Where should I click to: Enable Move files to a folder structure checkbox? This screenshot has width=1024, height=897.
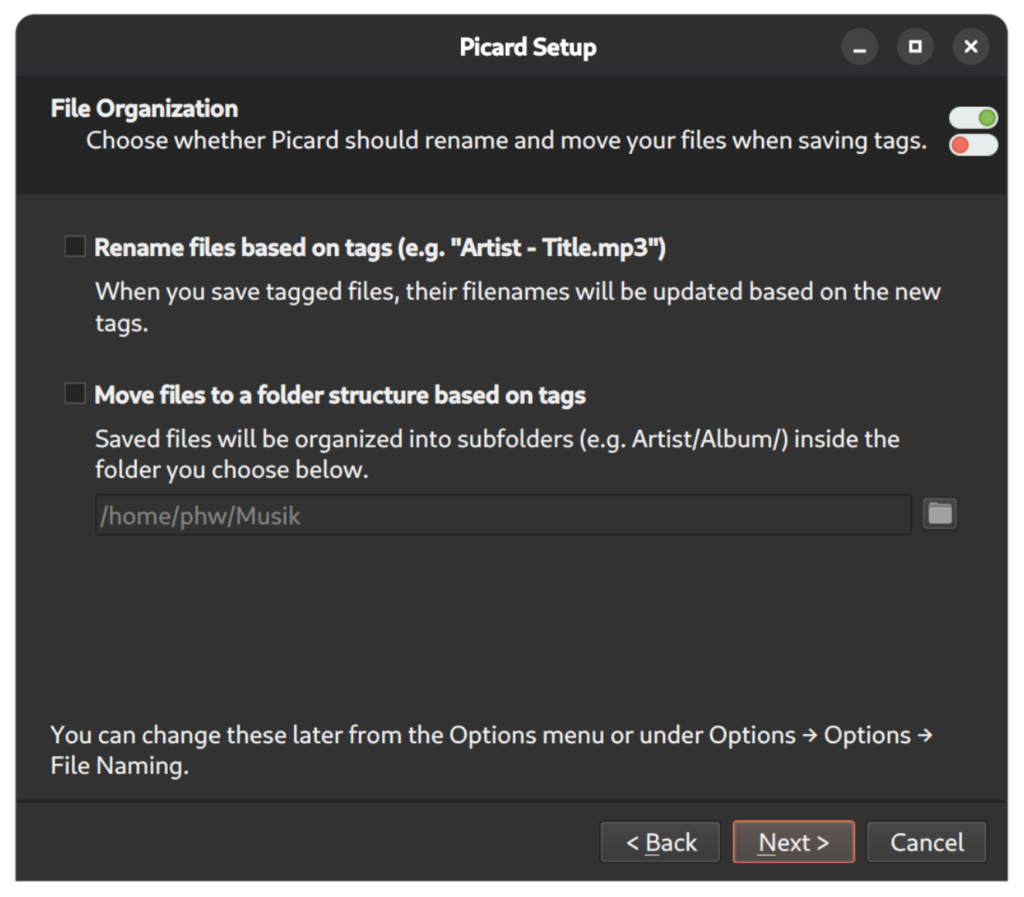75,394
